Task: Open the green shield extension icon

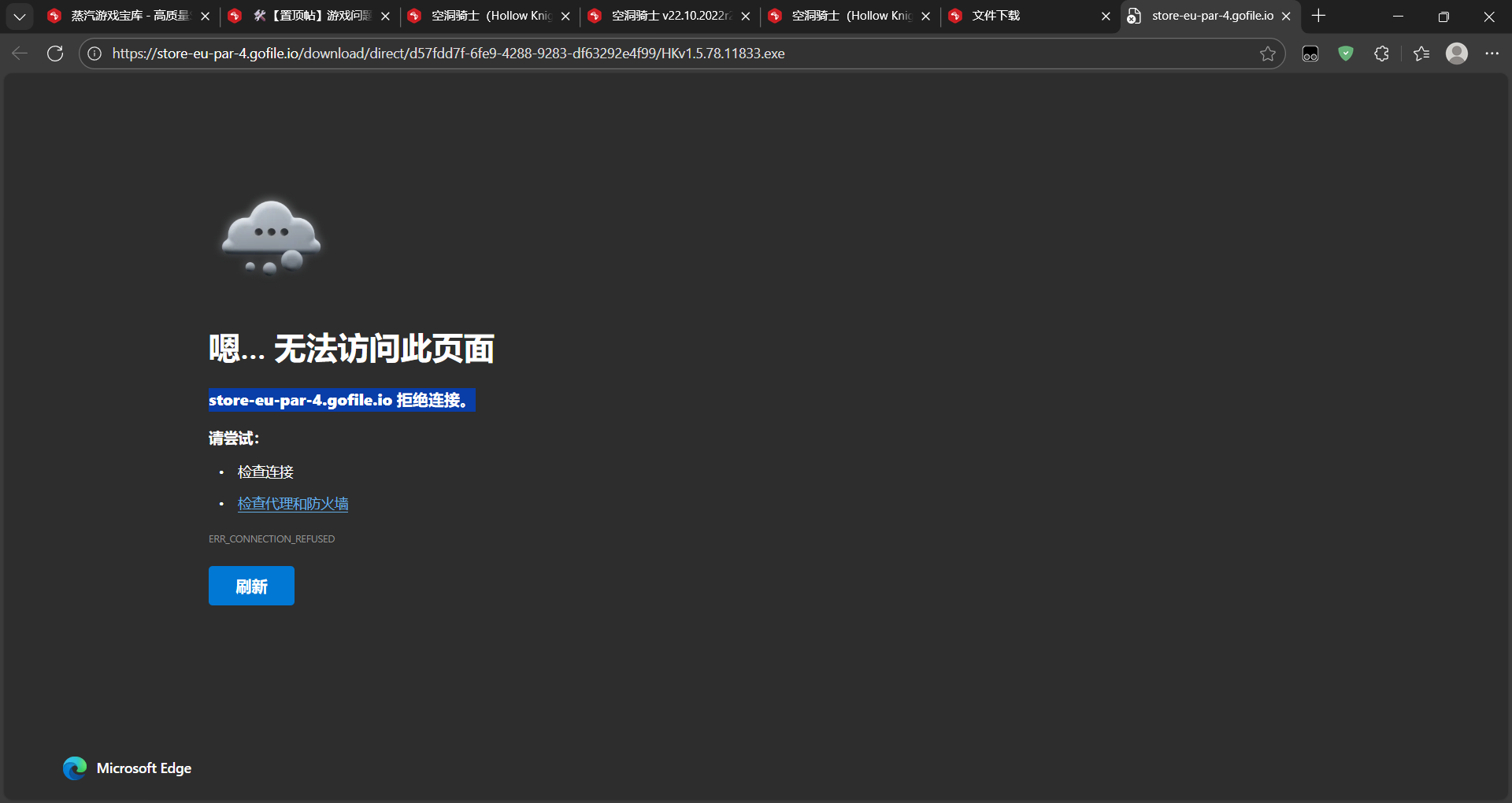Action: 1345,54
